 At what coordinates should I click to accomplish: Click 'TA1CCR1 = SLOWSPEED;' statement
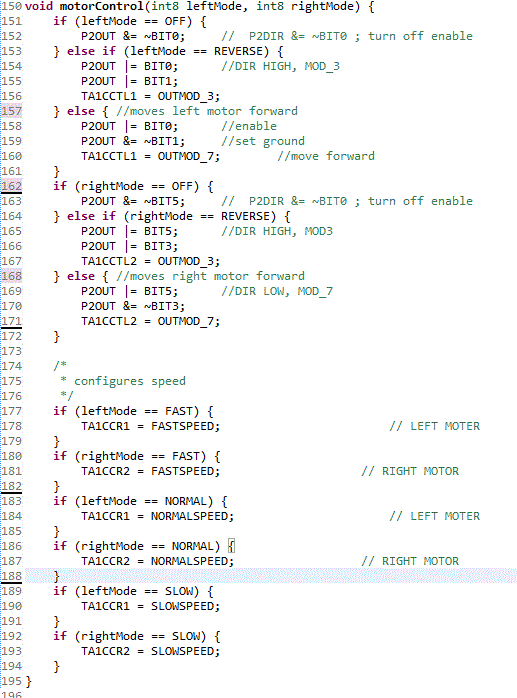point(151,606)
